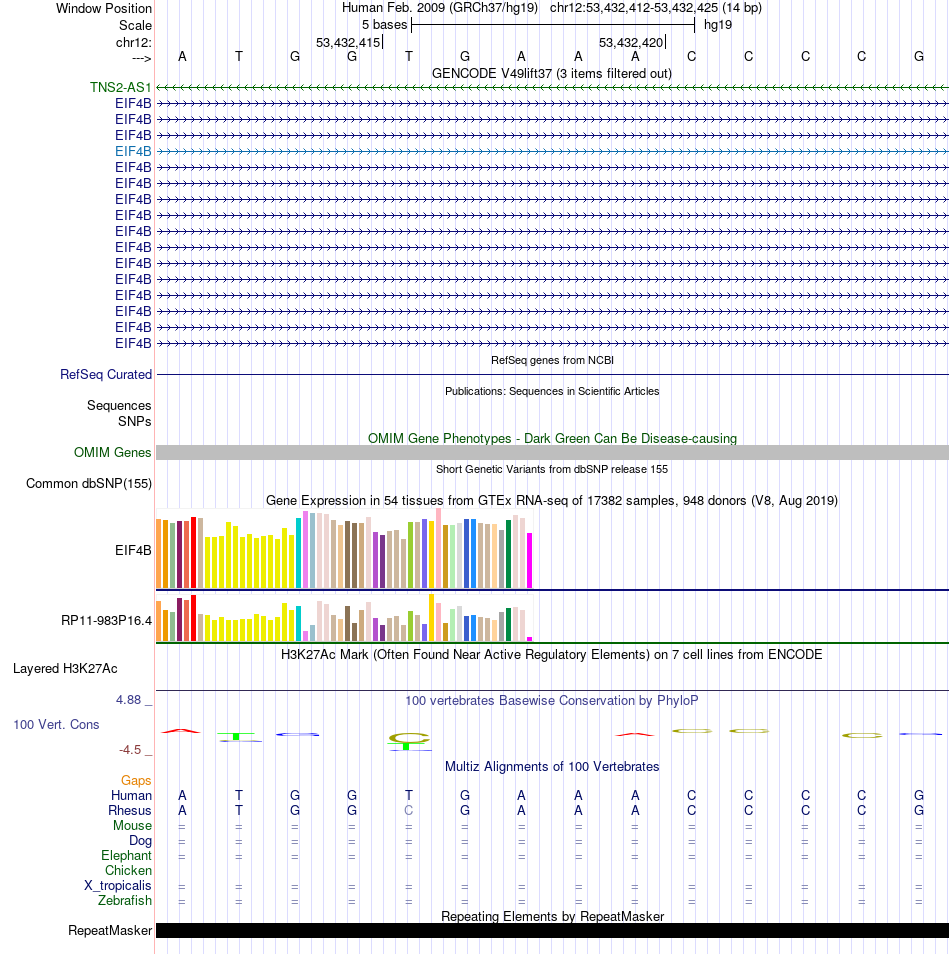The width and height of the screenshot is (950, 954).
Task: Select the Sequences subtrack label
Action: pos(119,406)
